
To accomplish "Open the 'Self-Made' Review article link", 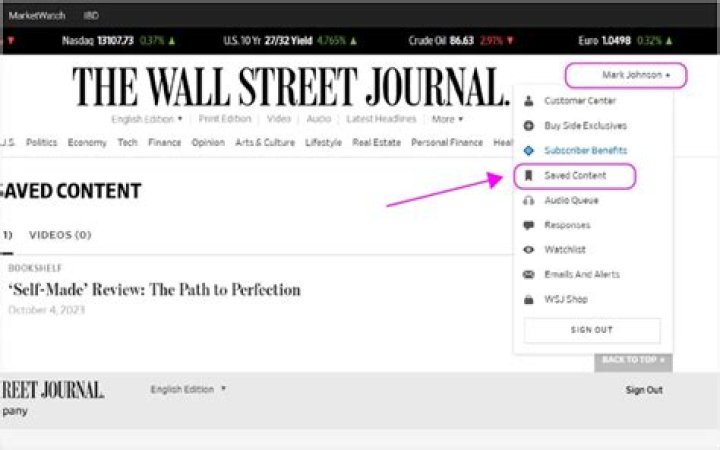I will point(154,290).
